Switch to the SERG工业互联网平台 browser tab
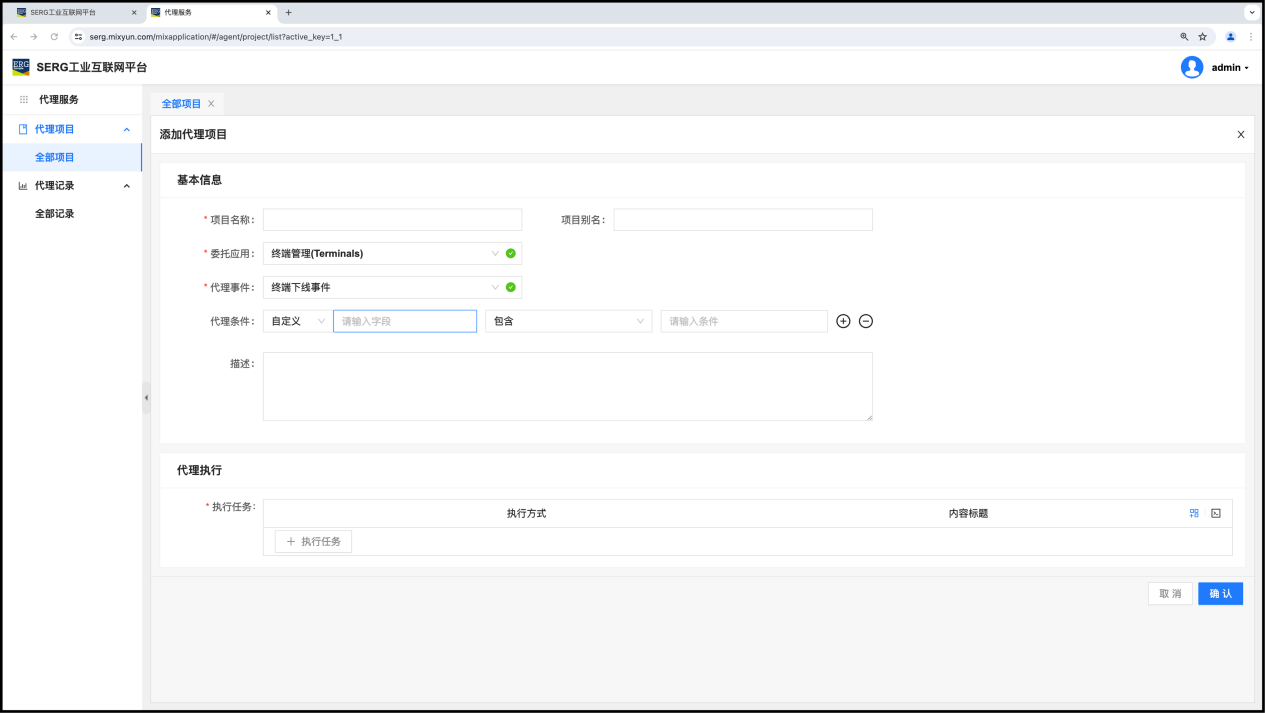The height and width of the screenshot is (713, 1265). click(x=70, y=12)
